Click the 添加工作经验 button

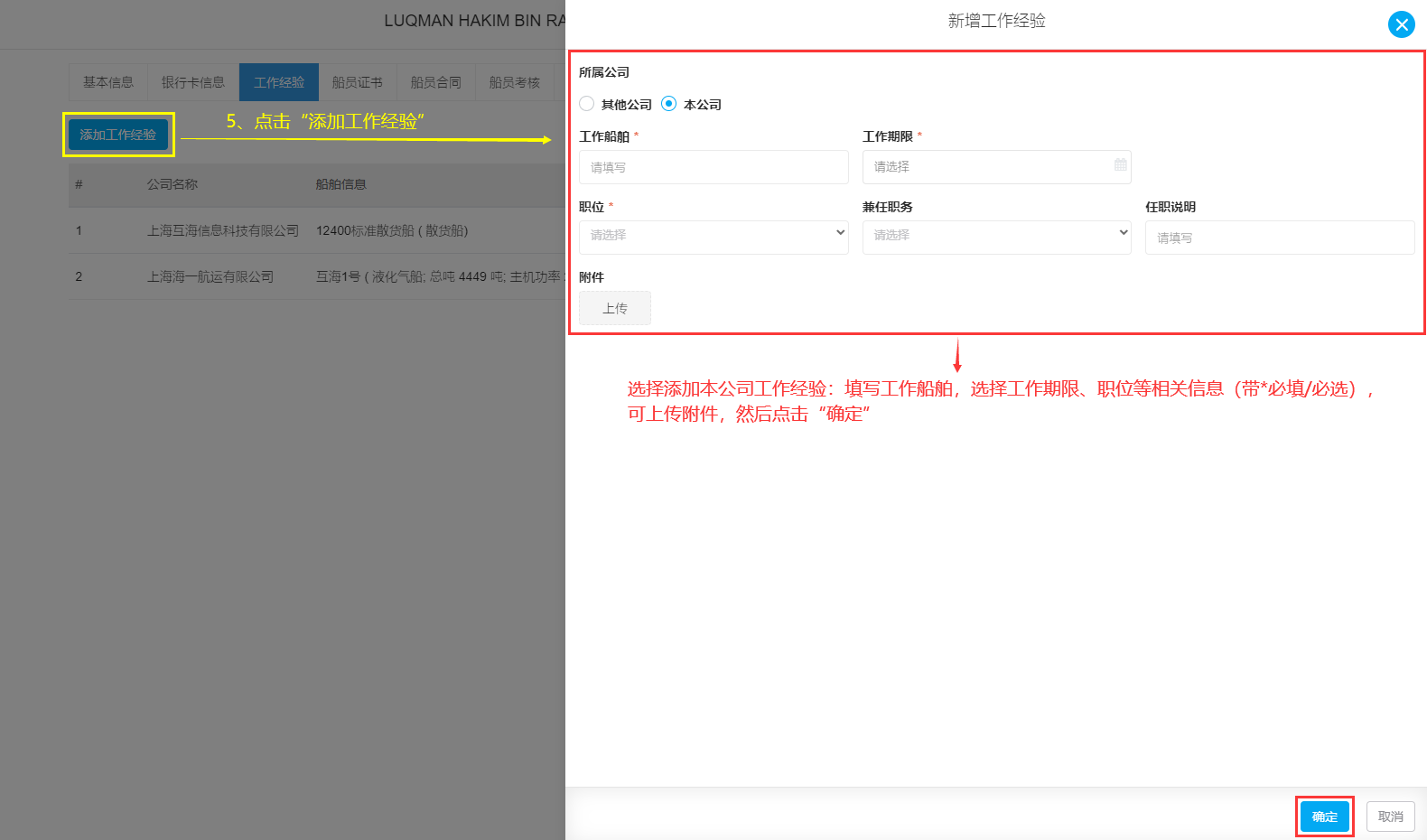[x=118, y=135]
